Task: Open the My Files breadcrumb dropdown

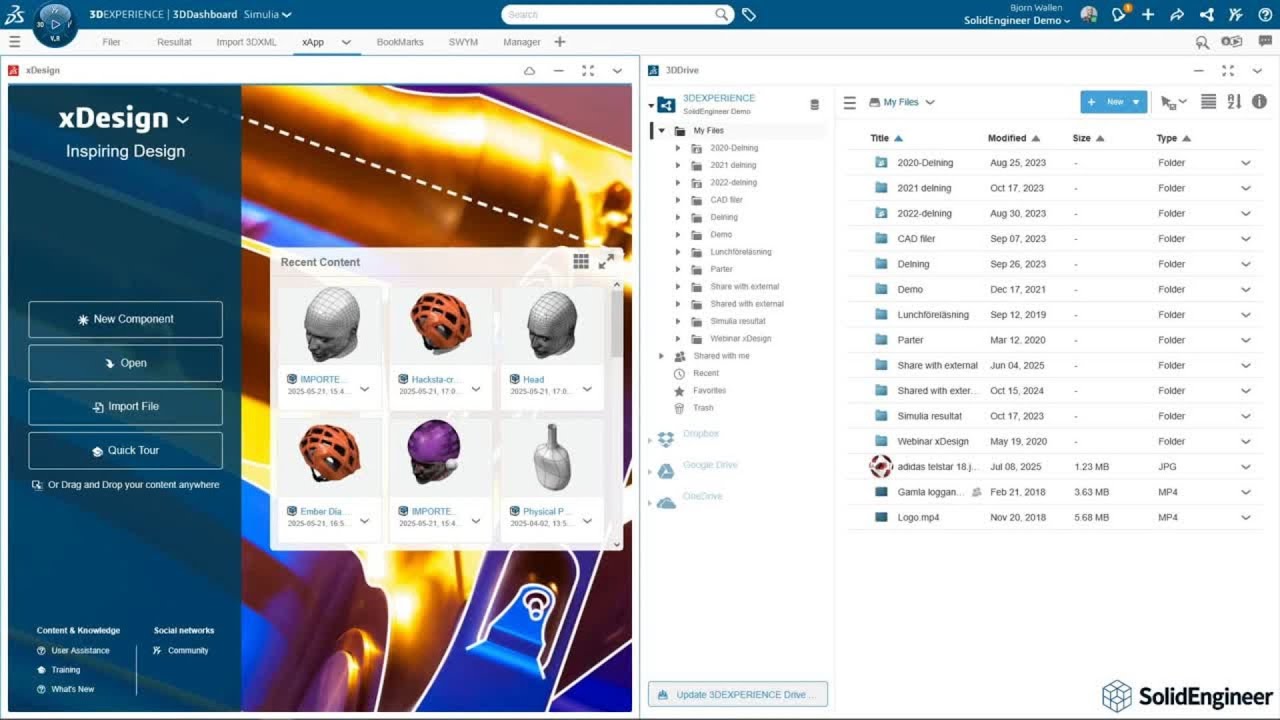Action: point(930,102)
